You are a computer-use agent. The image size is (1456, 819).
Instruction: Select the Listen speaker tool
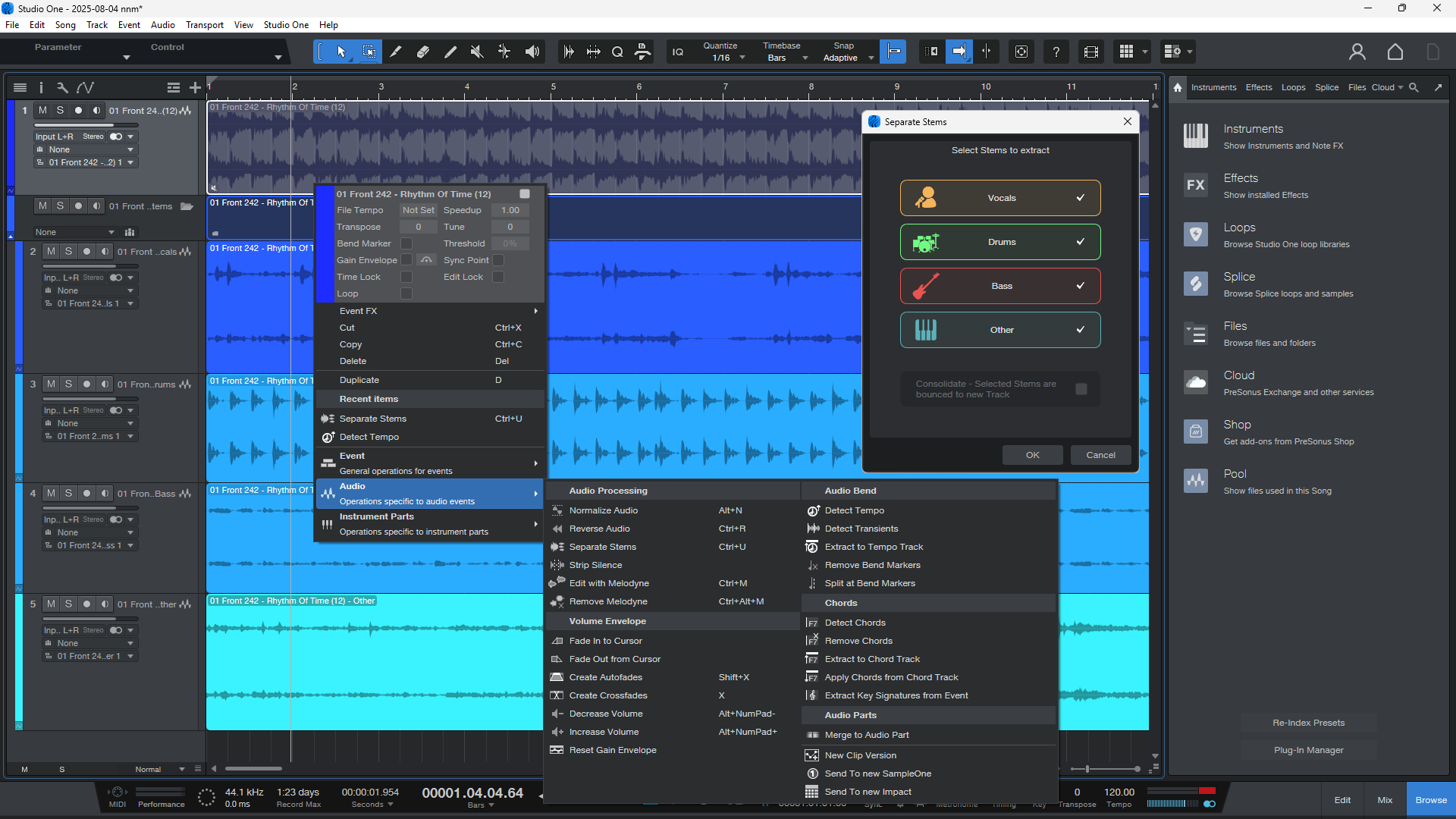pyautogui.click(x=532, y=52)
